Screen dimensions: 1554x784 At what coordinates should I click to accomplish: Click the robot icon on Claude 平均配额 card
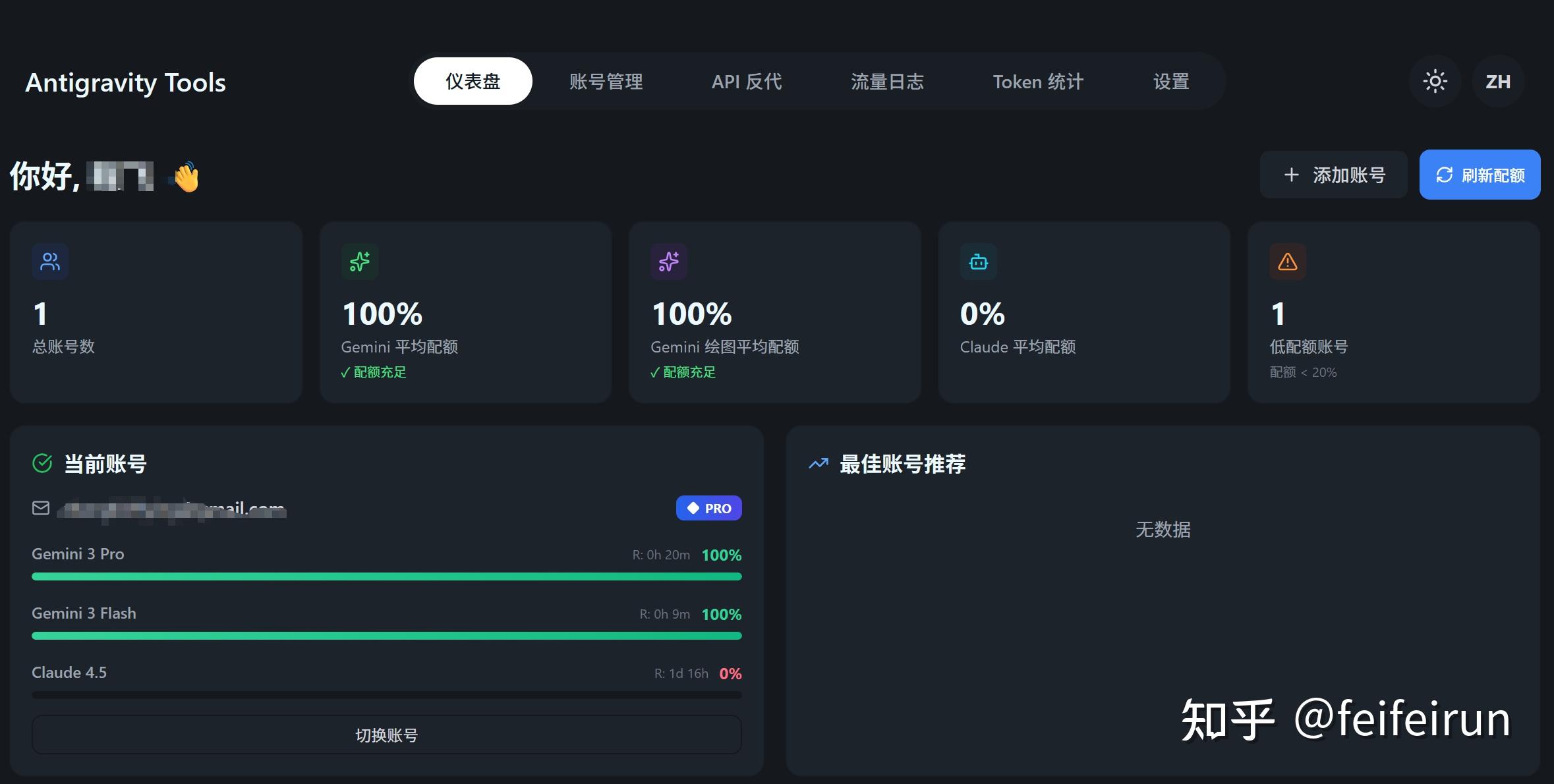coord(978,261)
